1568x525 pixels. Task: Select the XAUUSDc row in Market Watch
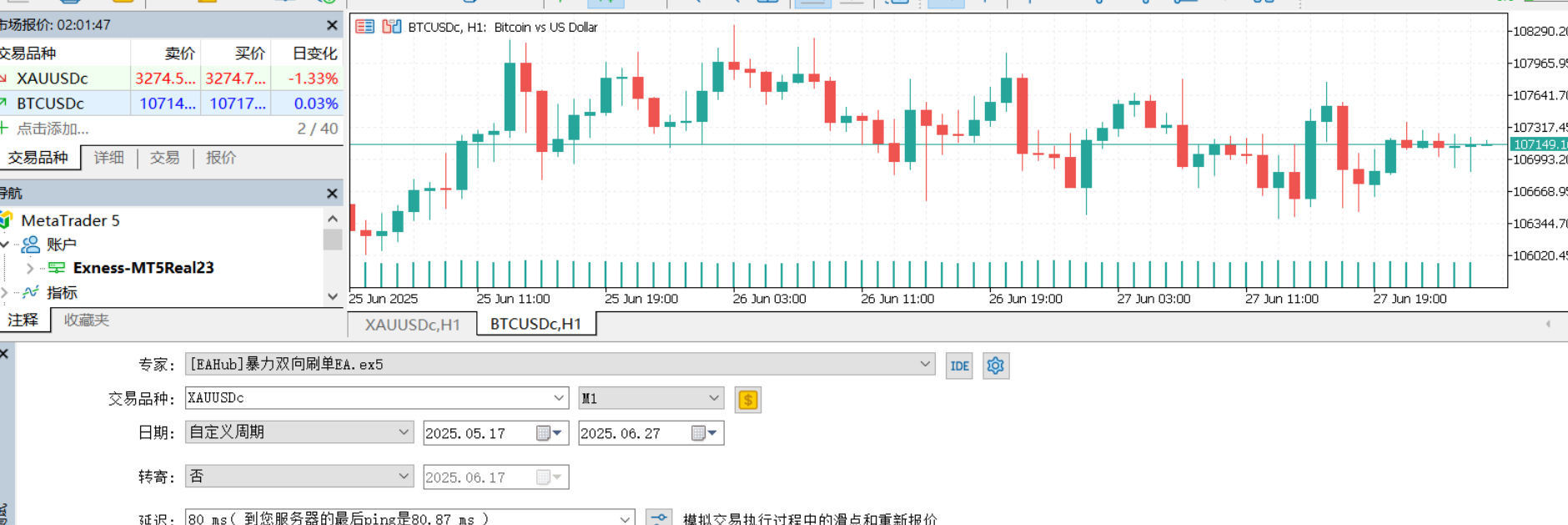pyautogui.click(x=171, y=78)
